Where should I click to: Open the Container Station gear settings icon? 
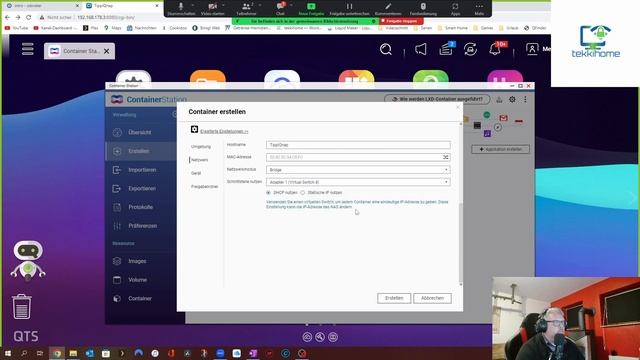click(x=512, y=99)
